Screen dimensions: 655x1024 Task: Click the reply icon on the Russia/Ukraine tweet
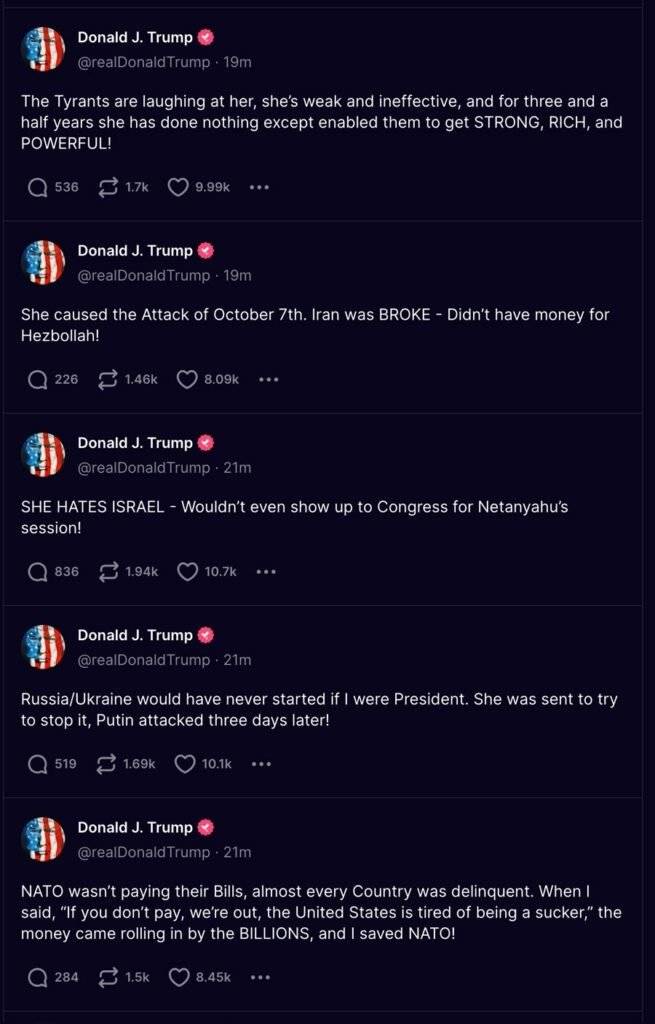coord(39,763)
